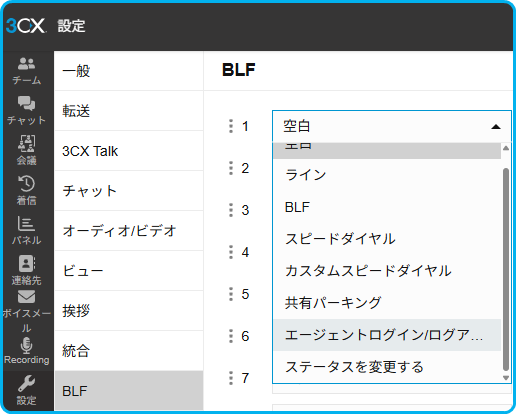Image resolution: width=516 pixels, height=414 pixels.
Task: Open the 連絡先 contacts icon
Action: (x=26, y=271)
